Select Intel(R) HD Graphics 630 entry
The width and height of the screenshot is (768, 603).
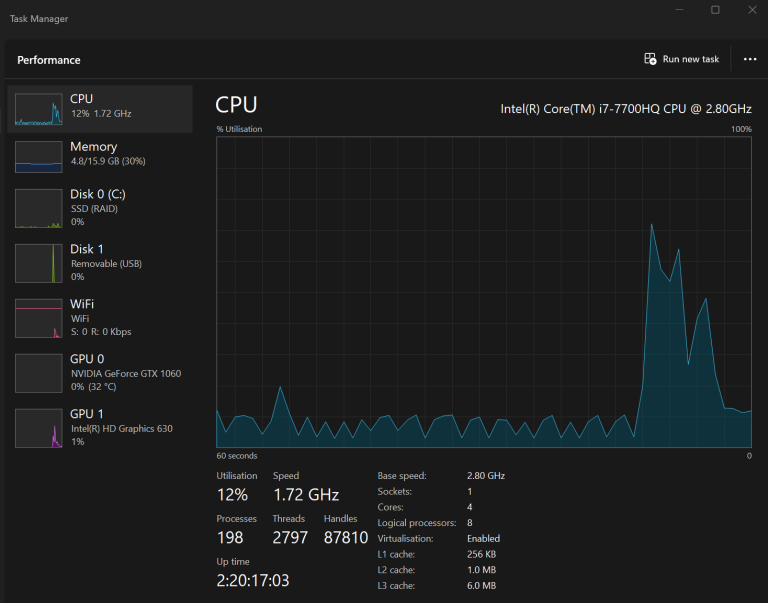click(121, 428)
